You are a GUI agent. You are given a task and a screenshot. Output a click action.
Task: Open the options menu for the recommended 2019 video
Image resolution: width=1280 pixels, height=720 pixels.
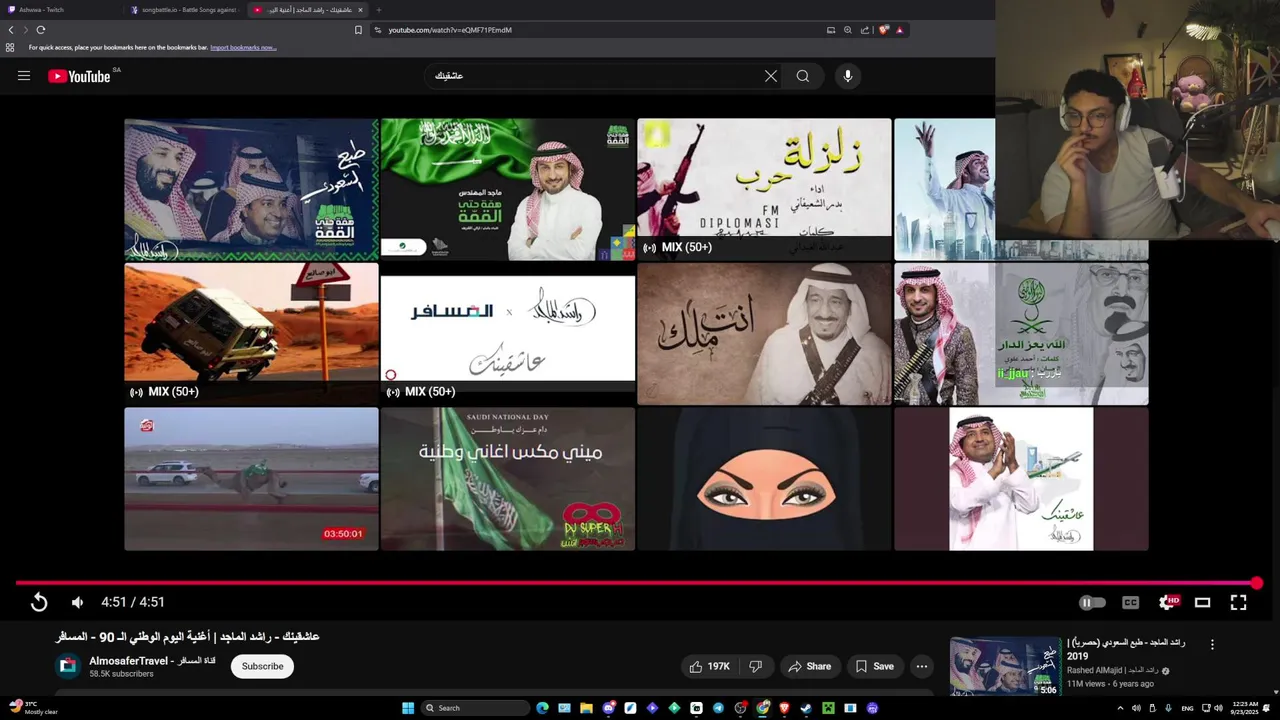click(x=1212, y=645)
